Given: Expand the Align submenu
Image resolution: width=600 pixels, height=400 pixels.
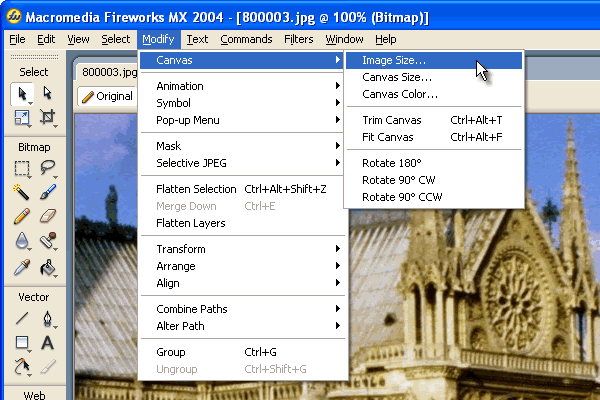Looking at the screenshot, I should coord(242,283).
